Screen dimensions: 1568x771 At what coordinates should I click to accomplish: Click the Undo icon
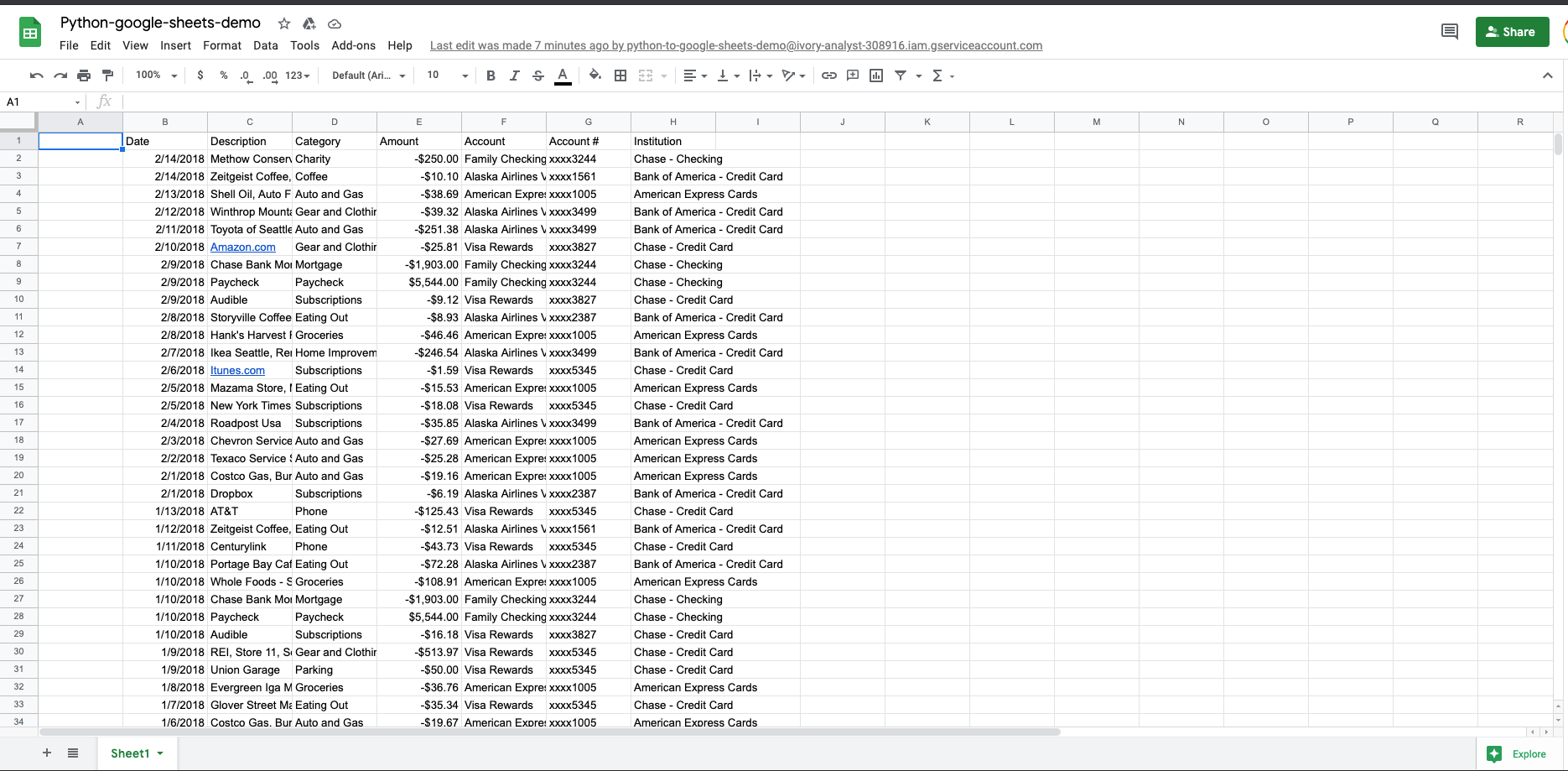[36, 76]
